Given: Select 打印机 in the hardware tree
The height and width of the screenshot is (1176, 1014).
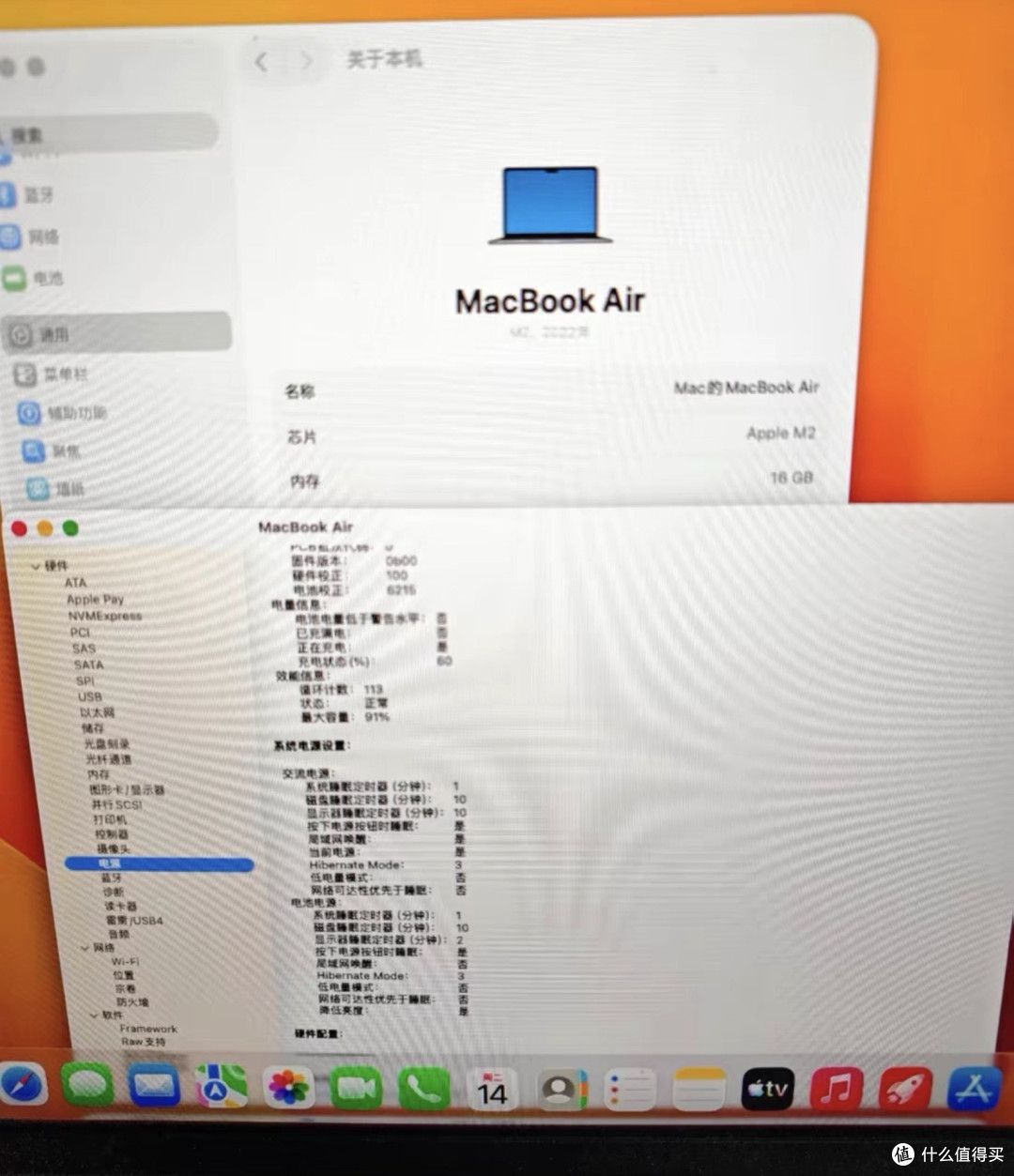Looking at the screenshot, I should [x=110, y=819].
